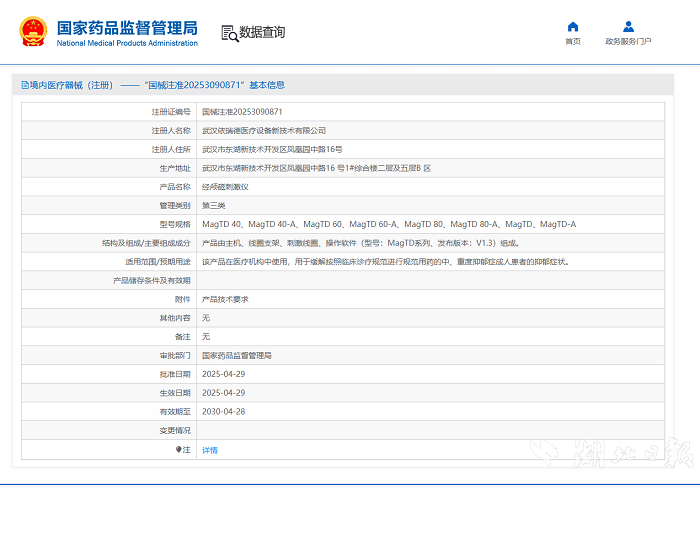Click the 型号规格 label
The image size is (700, 545).
175,224
